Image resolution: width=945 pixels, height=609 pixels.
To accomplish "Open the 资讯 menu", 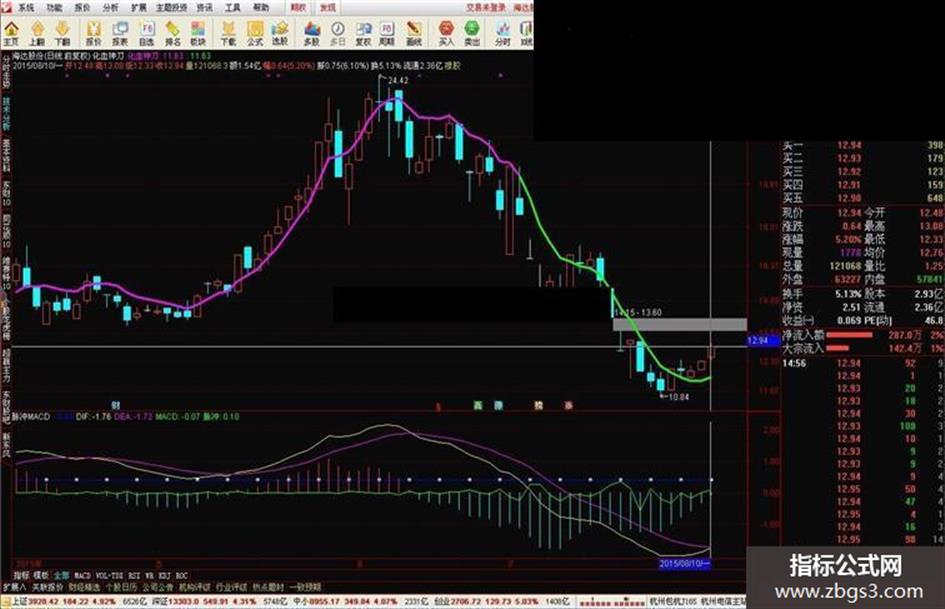I will point(205,8).
